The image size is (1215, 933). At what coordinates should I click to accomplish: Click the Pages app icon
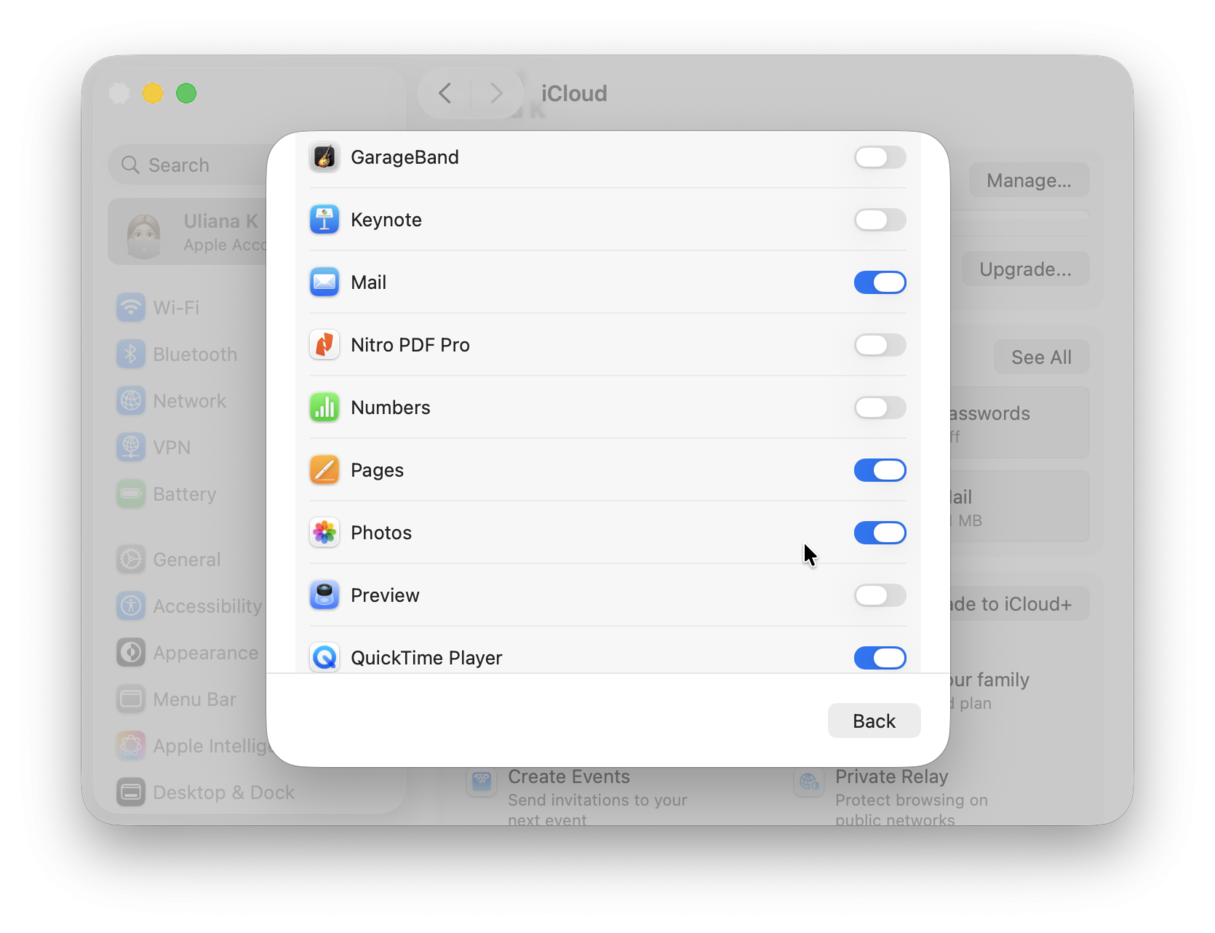point(324,470)
